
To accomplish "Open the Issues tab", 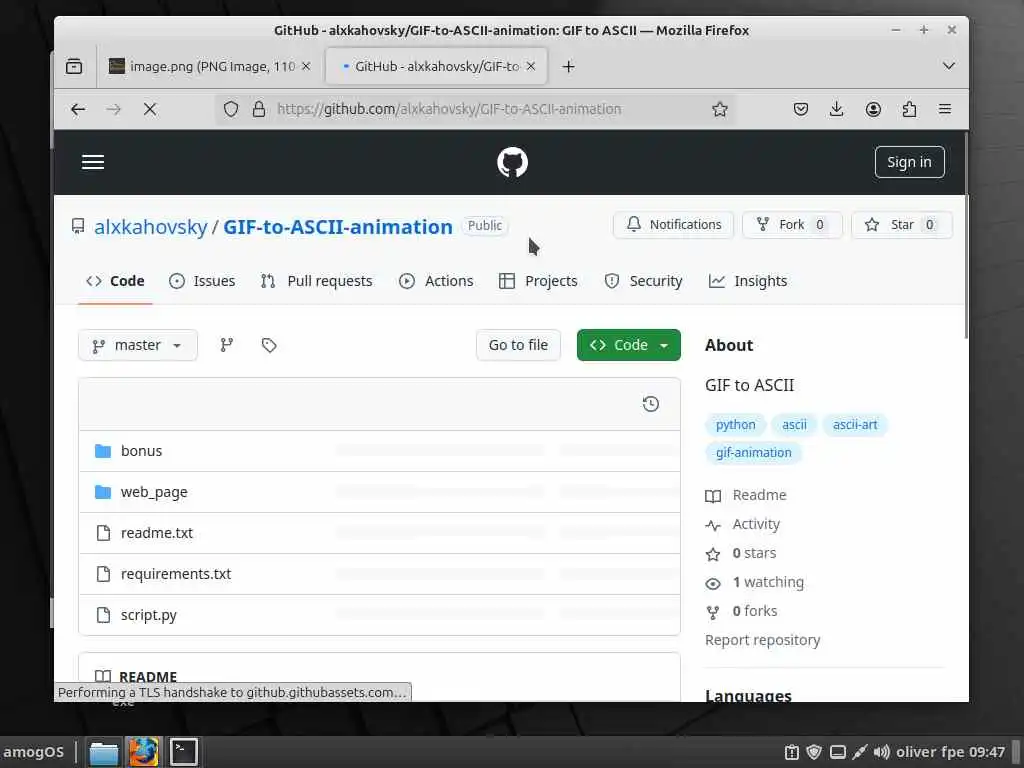I will (x=202, y=281).
